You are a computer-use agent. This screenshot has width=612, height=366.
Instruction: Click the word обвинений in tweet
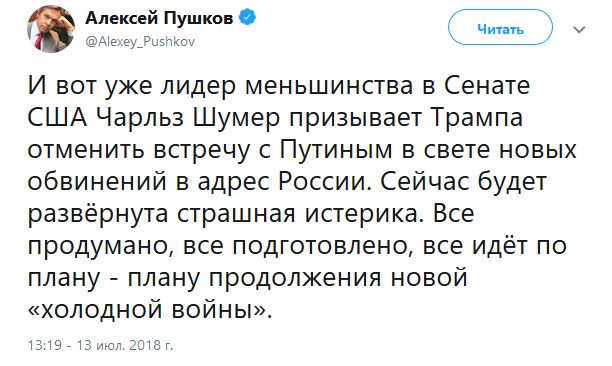coord(100,183)
